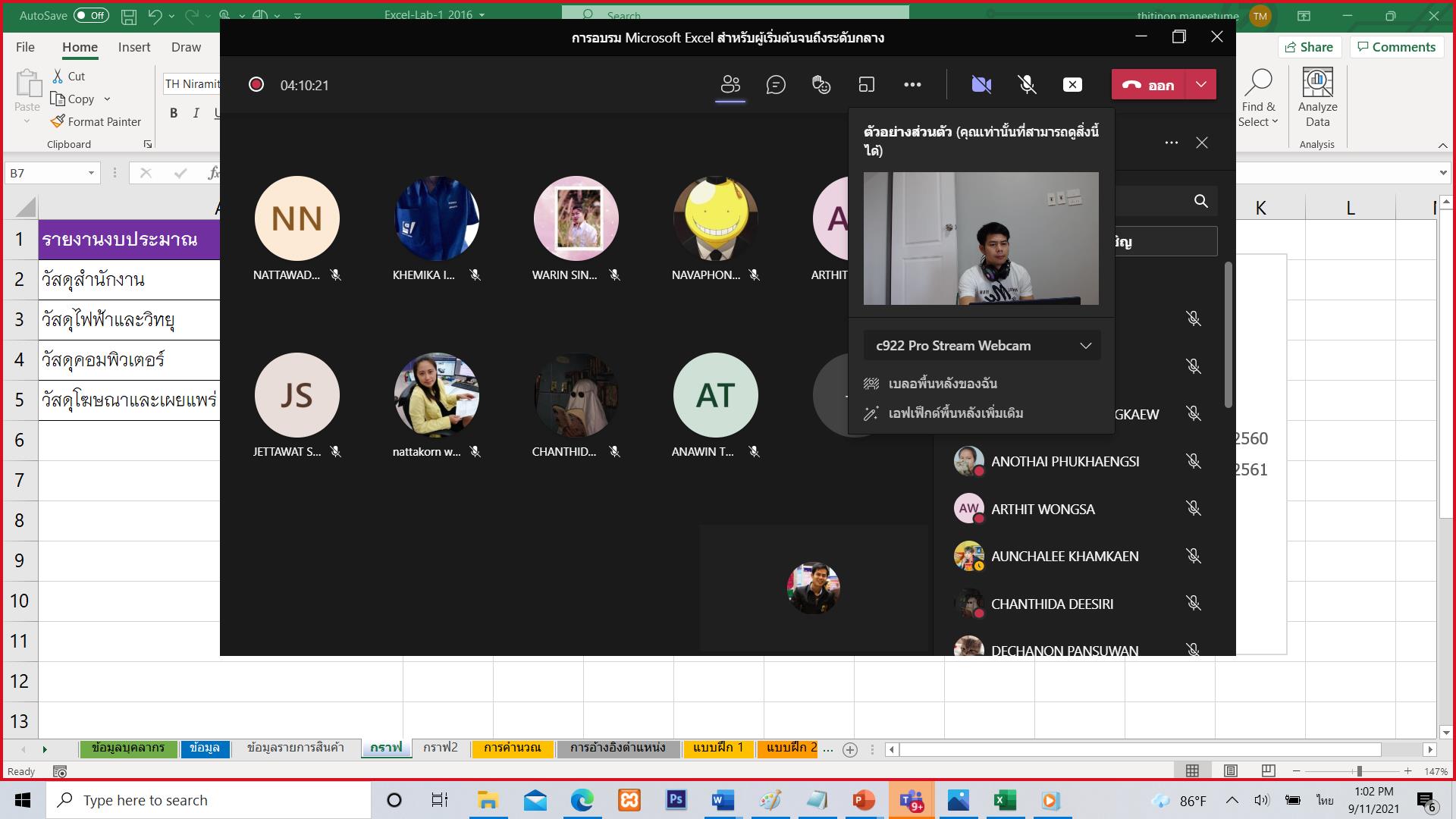Mute ARTHIT WONGSA microphone icon
Screen dimensions: 1456x819
[1194, 509]
